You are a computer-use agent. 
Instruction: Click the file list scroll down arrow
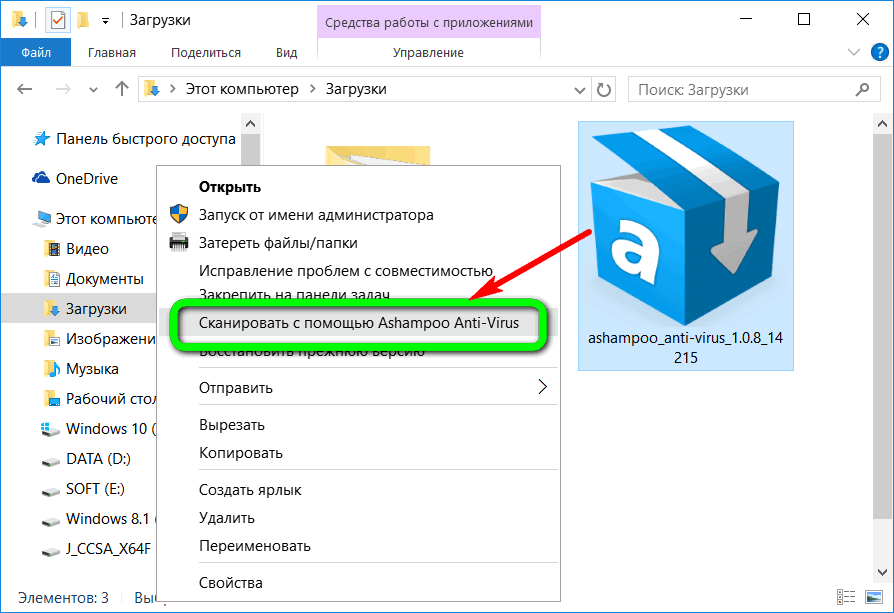[883, 571]
